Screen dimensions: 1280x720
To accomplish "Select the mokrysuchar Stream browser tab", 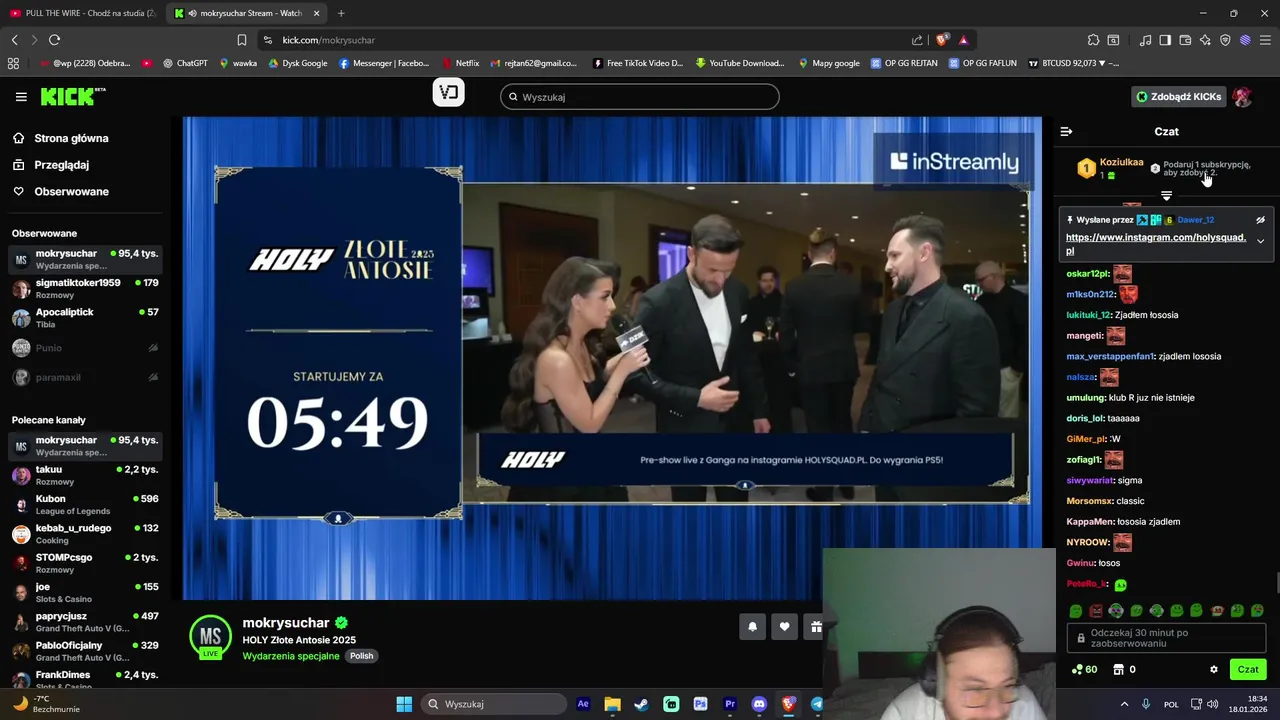I will [246, 13].
